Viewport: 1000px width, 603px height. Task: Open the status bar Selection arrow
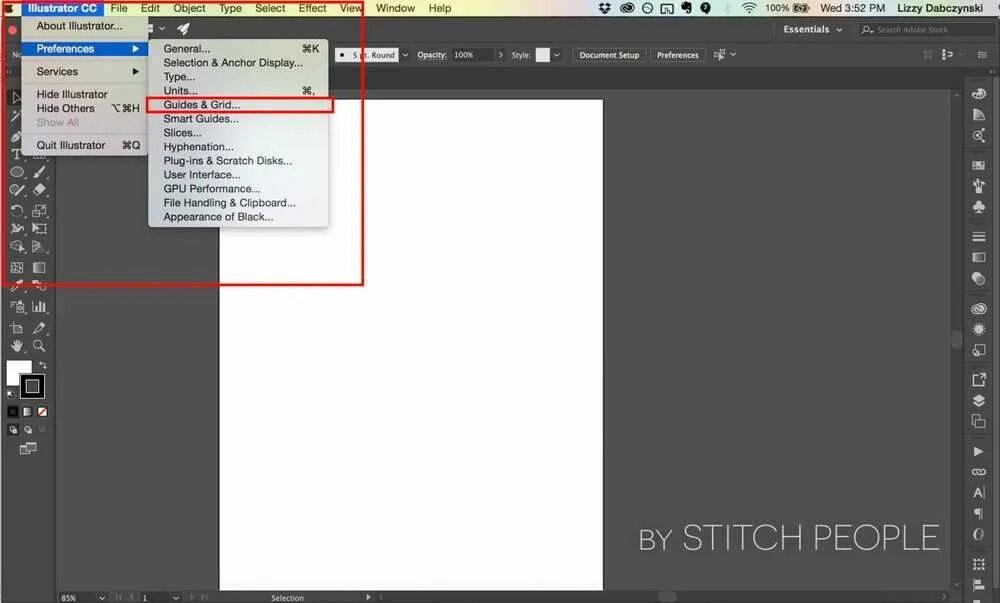[x=368, y=597]
